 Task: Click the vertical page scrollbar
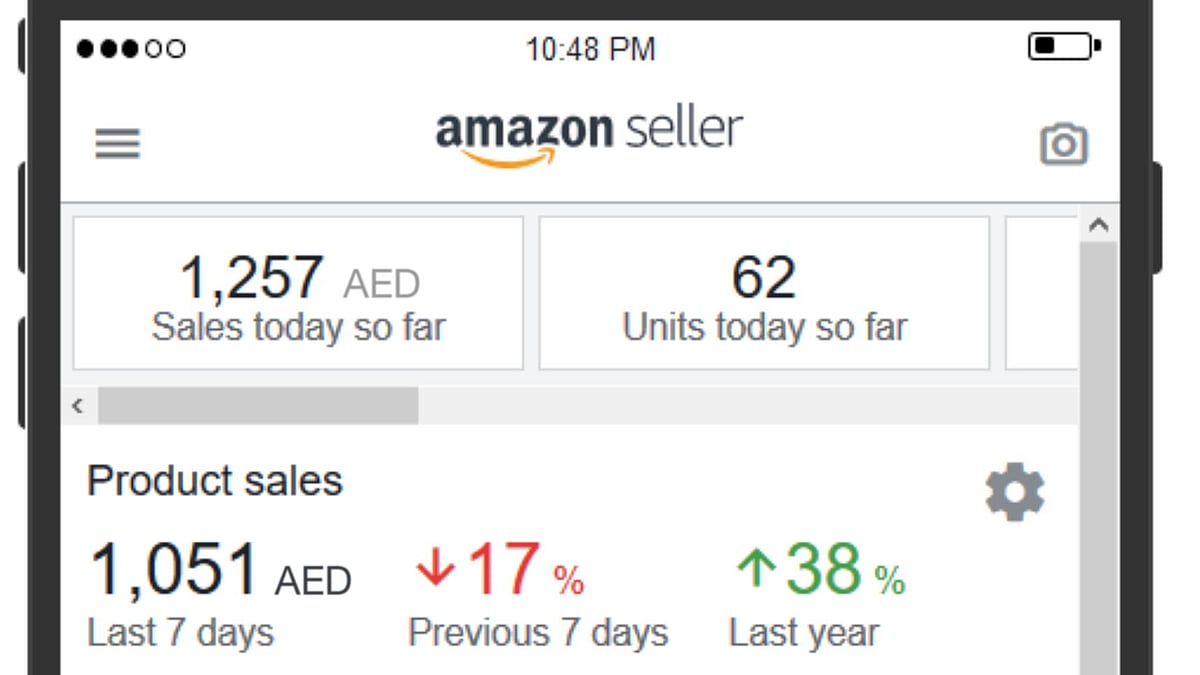[x=1100, y=450]
